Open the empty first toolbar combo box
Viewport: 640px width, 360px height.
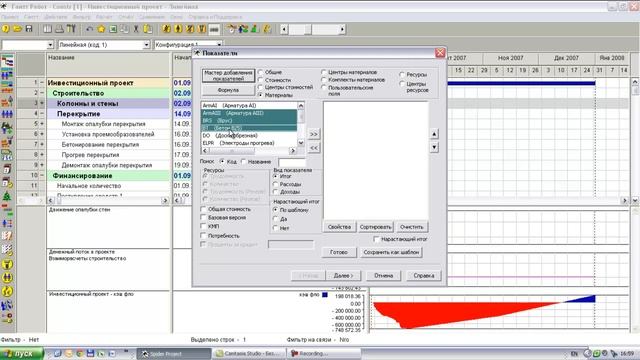pyautogui.click(x=50, y=45)
